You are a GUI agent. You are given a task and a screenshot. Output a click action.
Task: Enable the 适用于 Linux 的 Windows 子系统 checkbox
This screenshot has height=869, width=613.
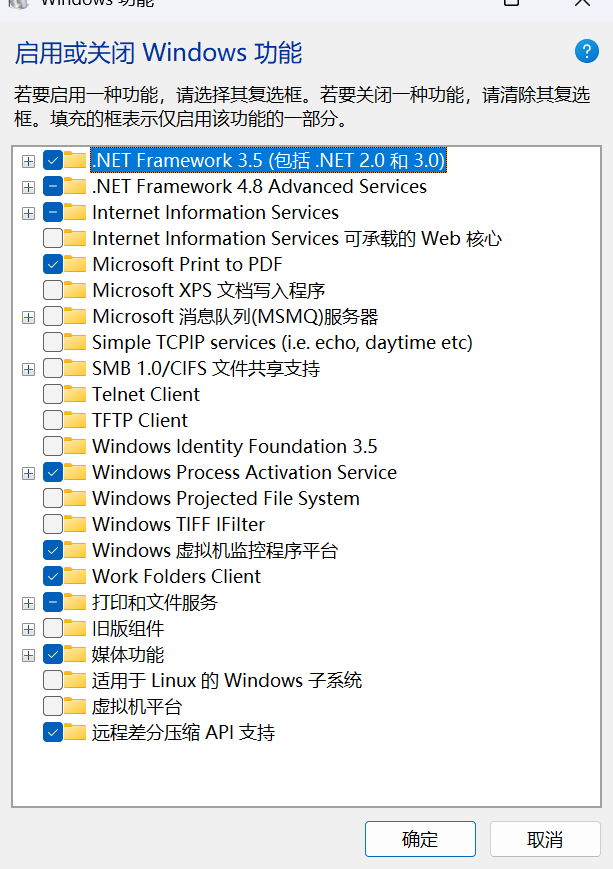click(52, 680)
